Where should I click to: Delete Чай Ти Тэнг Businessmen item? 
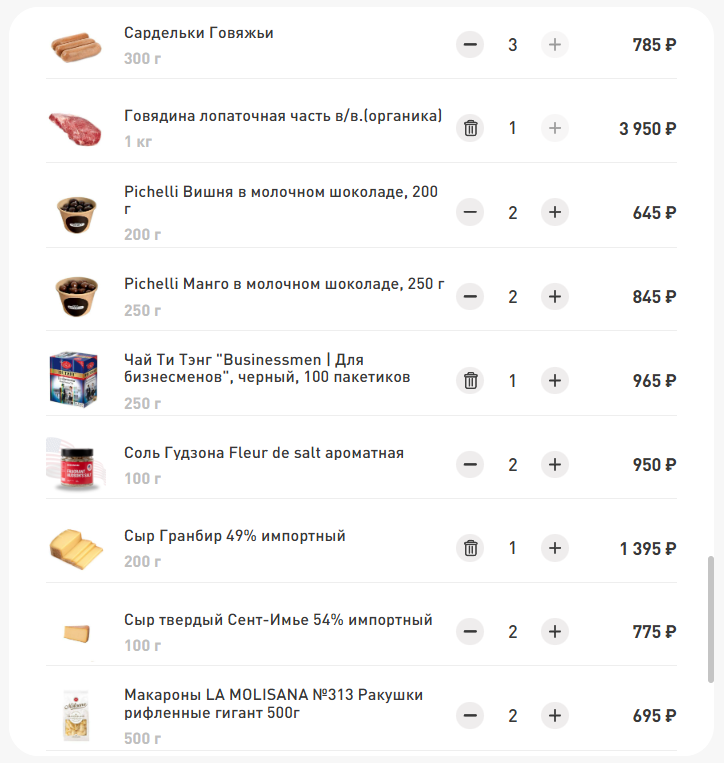(470, 381)
